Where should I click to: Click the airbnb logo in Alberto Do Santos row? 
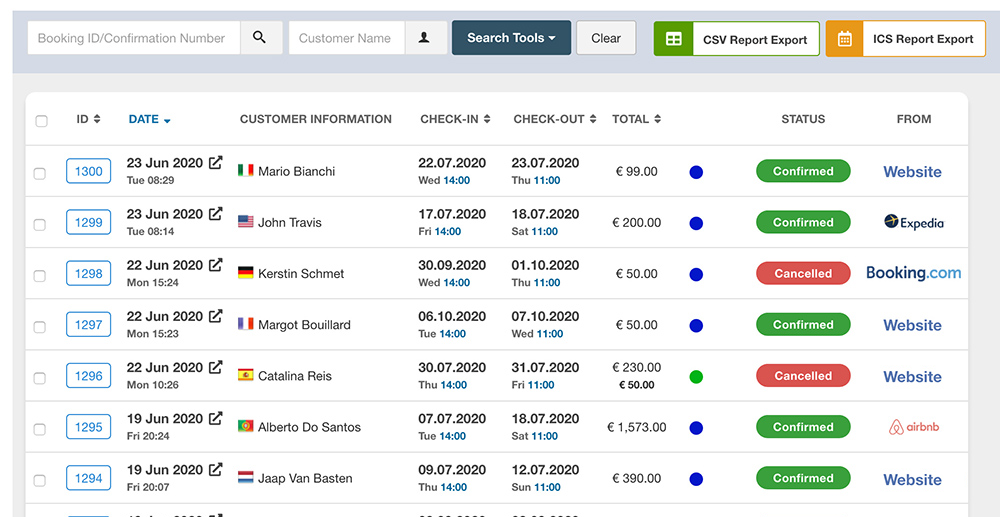(914, 427)
